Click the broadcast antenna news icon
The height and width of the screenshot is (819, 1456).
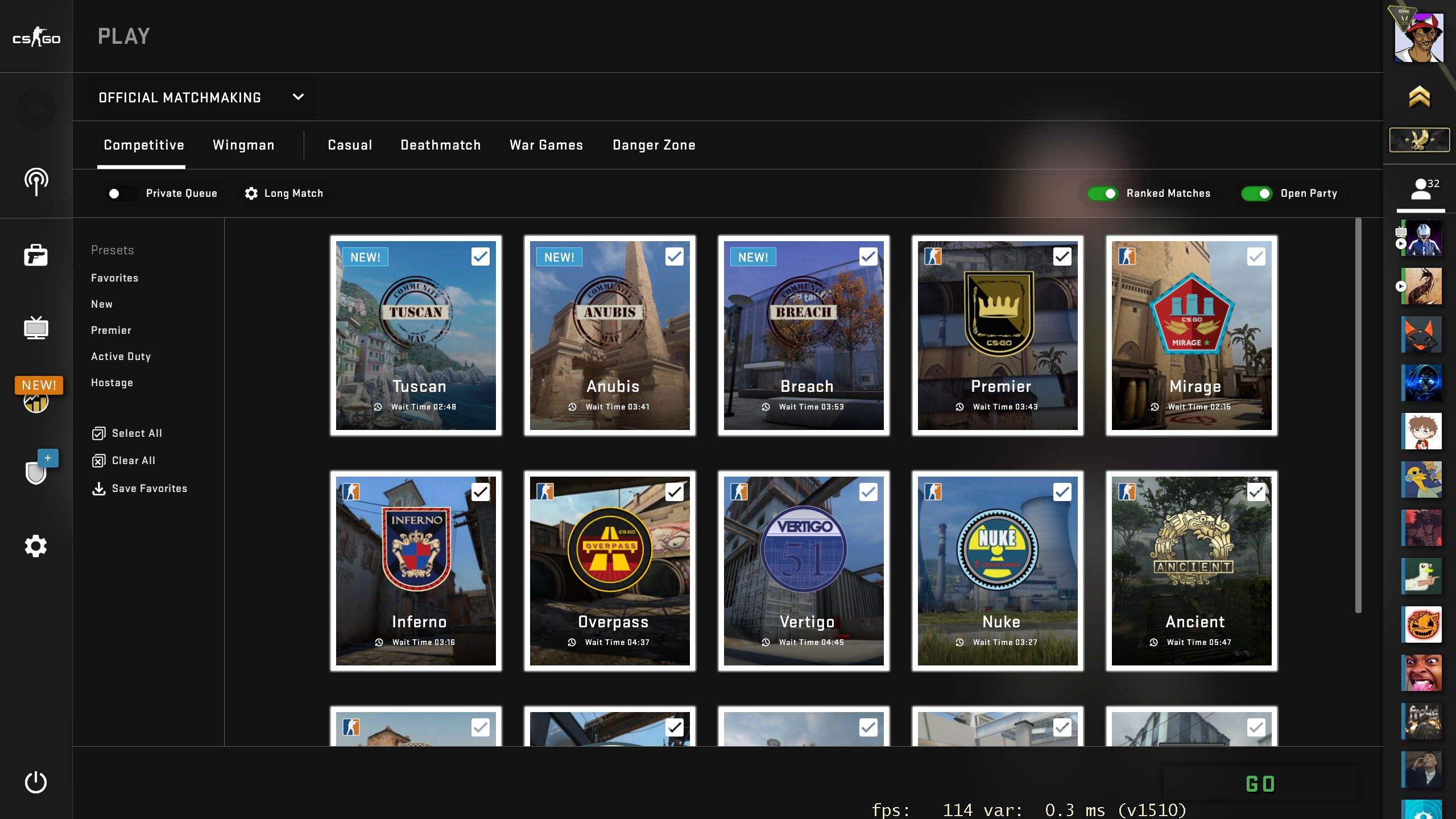click(x=36, y=182)
